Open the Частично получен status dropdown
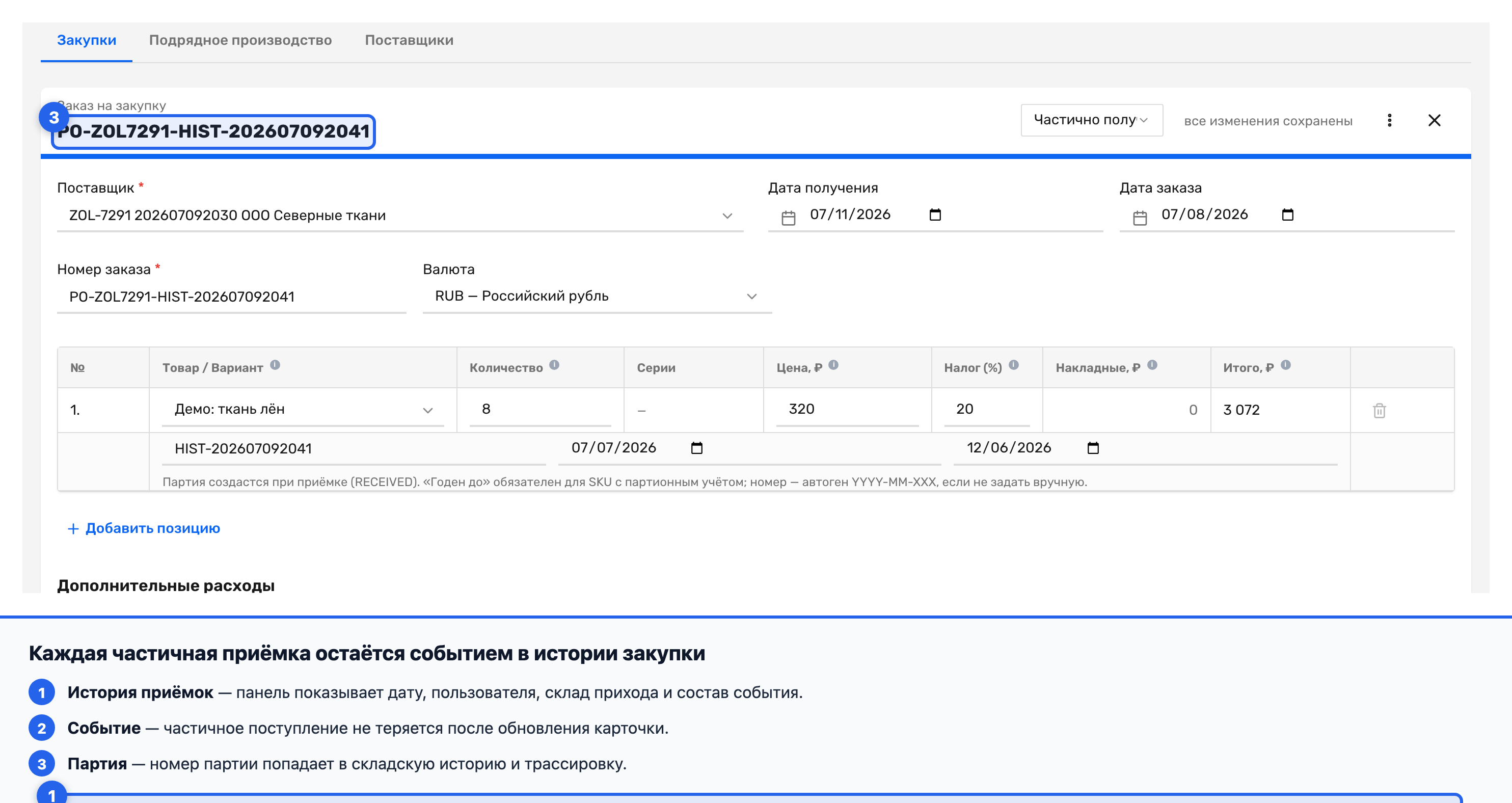This screenshot has height=803, width=1512. point(1091,120)
